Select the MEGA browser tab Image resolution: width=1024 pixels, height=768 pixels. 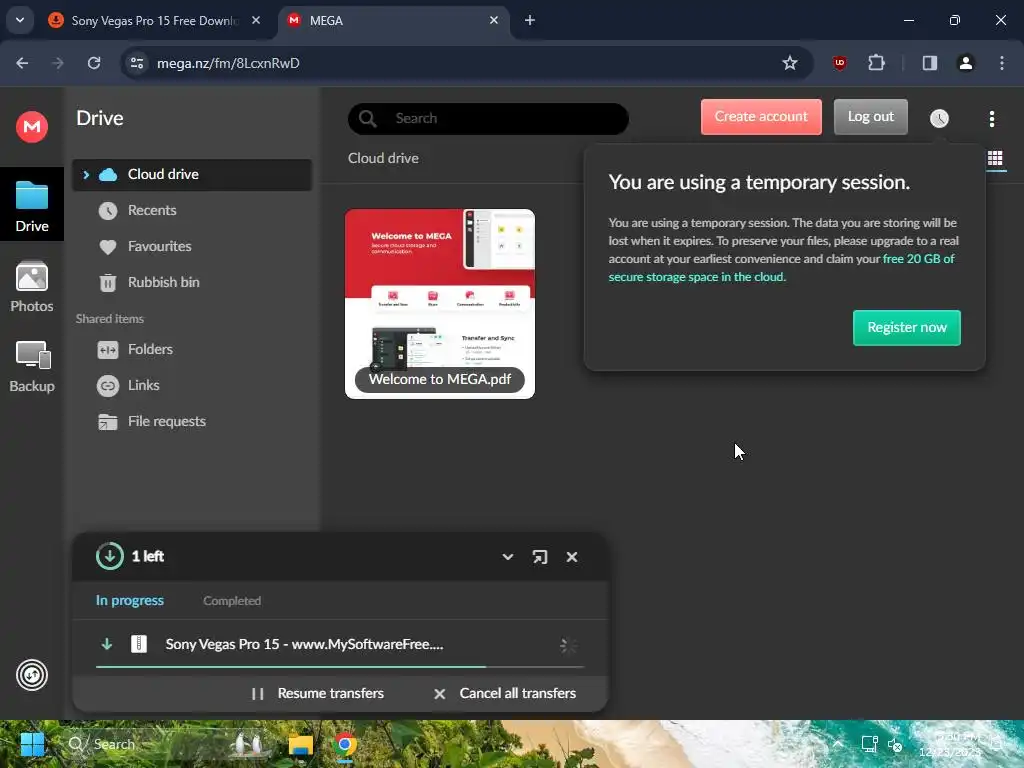click(392, 21)
